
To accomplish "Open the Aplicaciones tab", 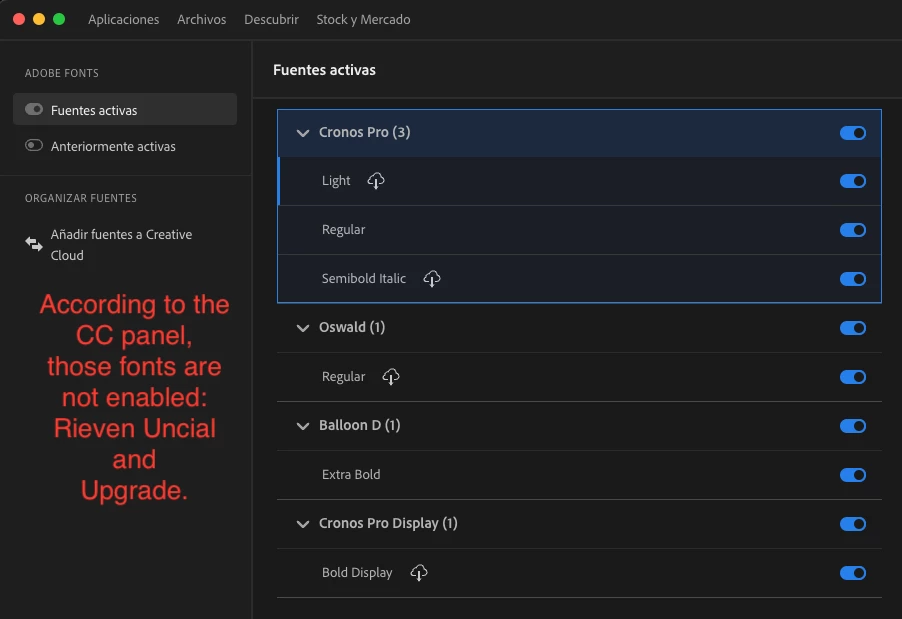I will (124, 19).
